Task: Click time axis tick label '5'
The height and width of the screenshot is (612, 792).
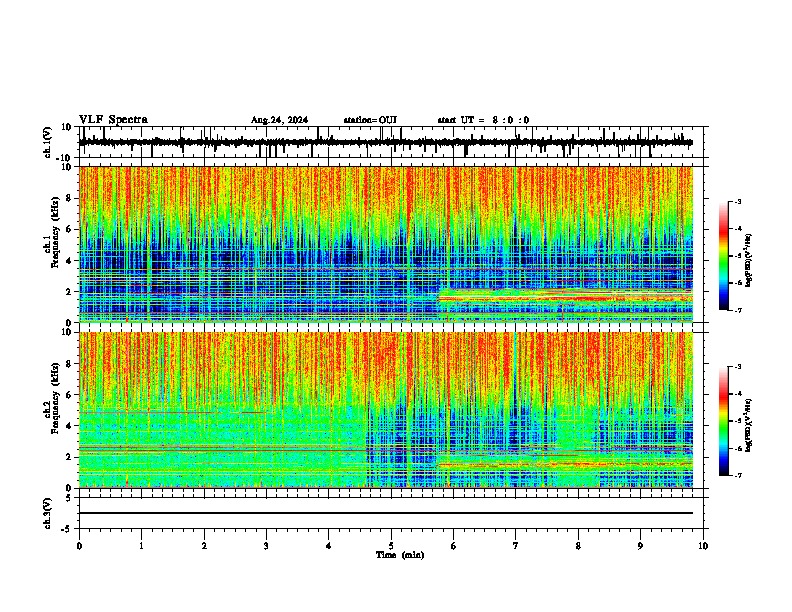Action: coord(391,546)
